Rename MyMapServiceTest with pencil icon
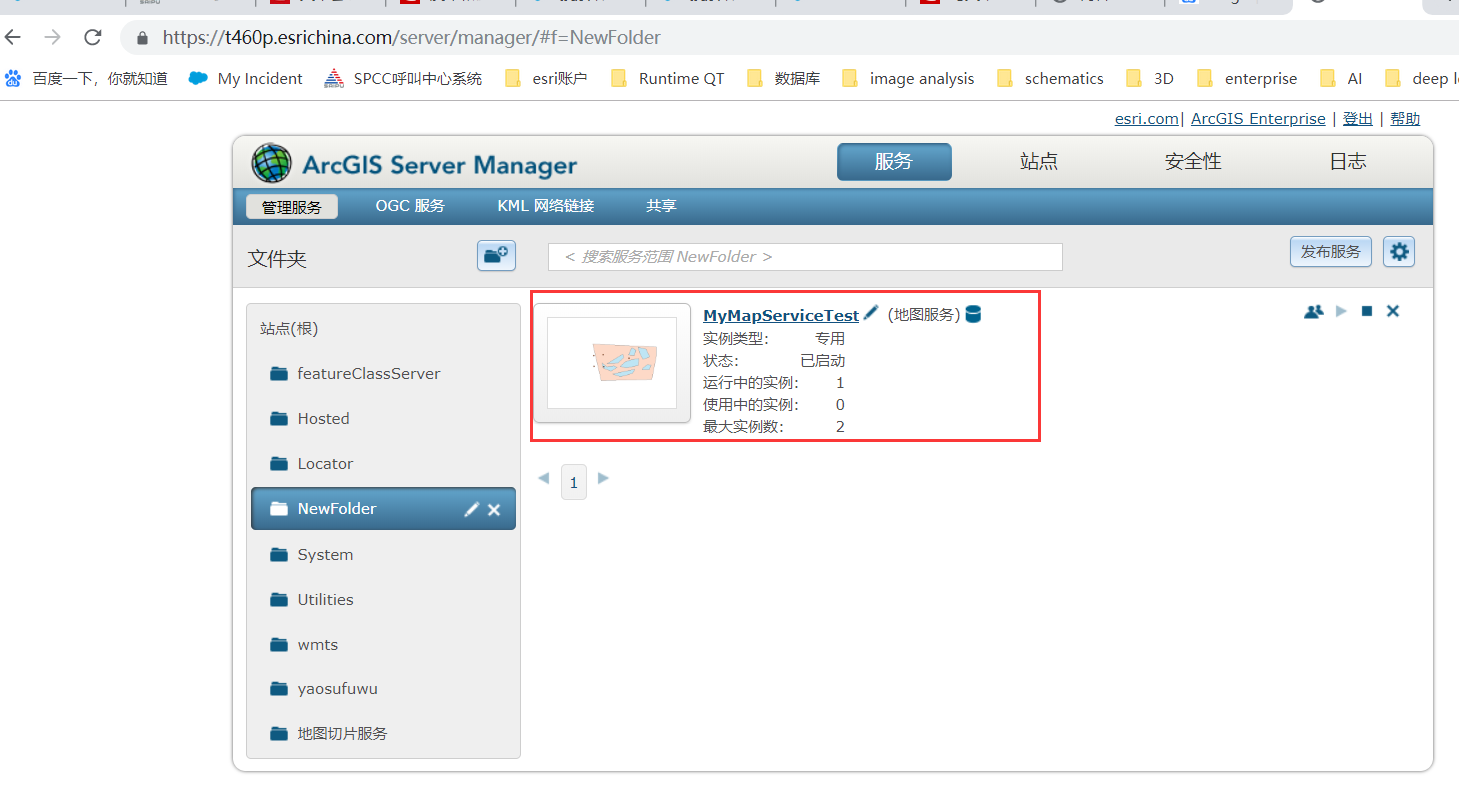The width and height of the screenshot is (1459, 809). pyautogui.click(x=870, y=313)
